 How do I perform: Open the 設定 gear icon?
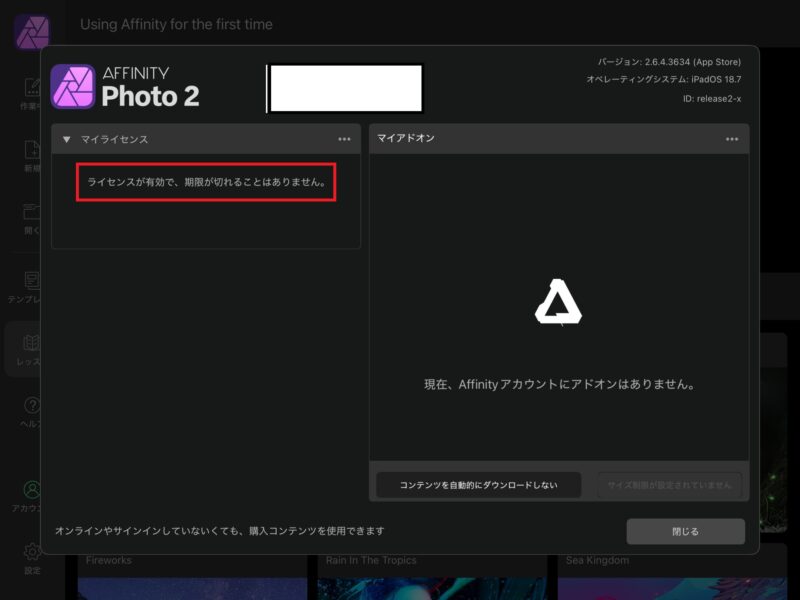pos(32,551)
